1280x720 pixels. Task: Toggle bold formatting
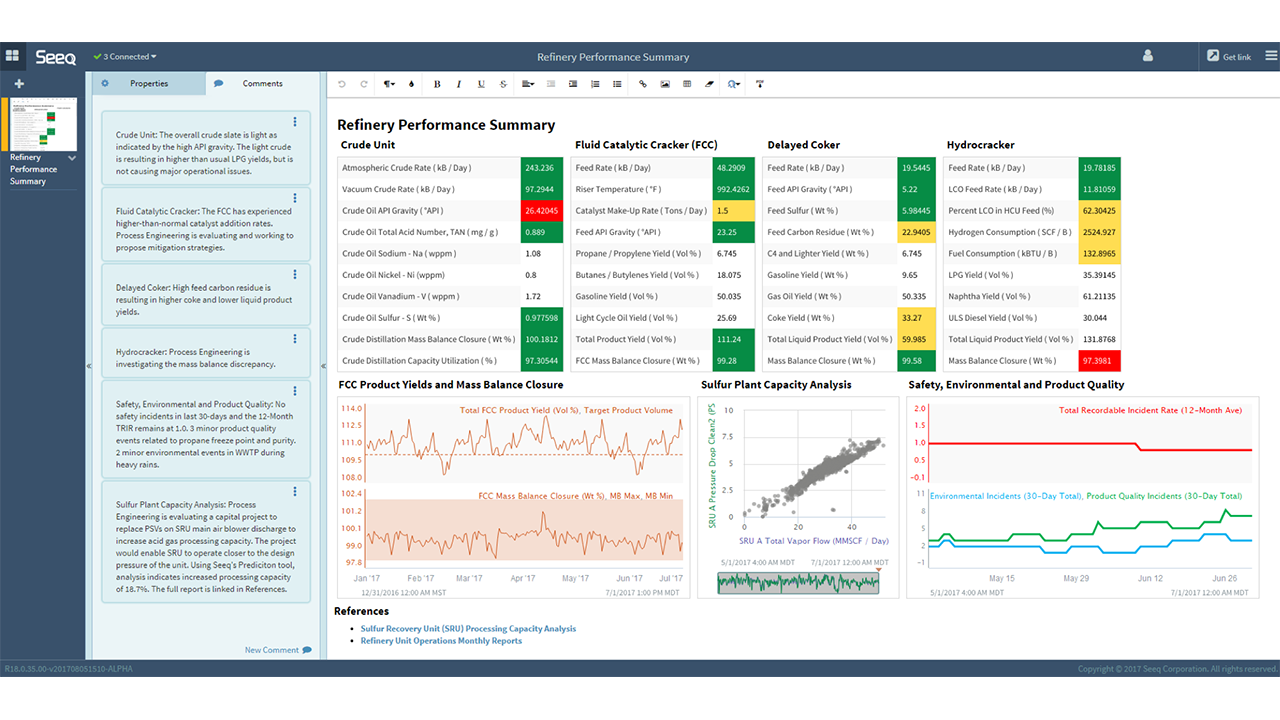[437, 84]
